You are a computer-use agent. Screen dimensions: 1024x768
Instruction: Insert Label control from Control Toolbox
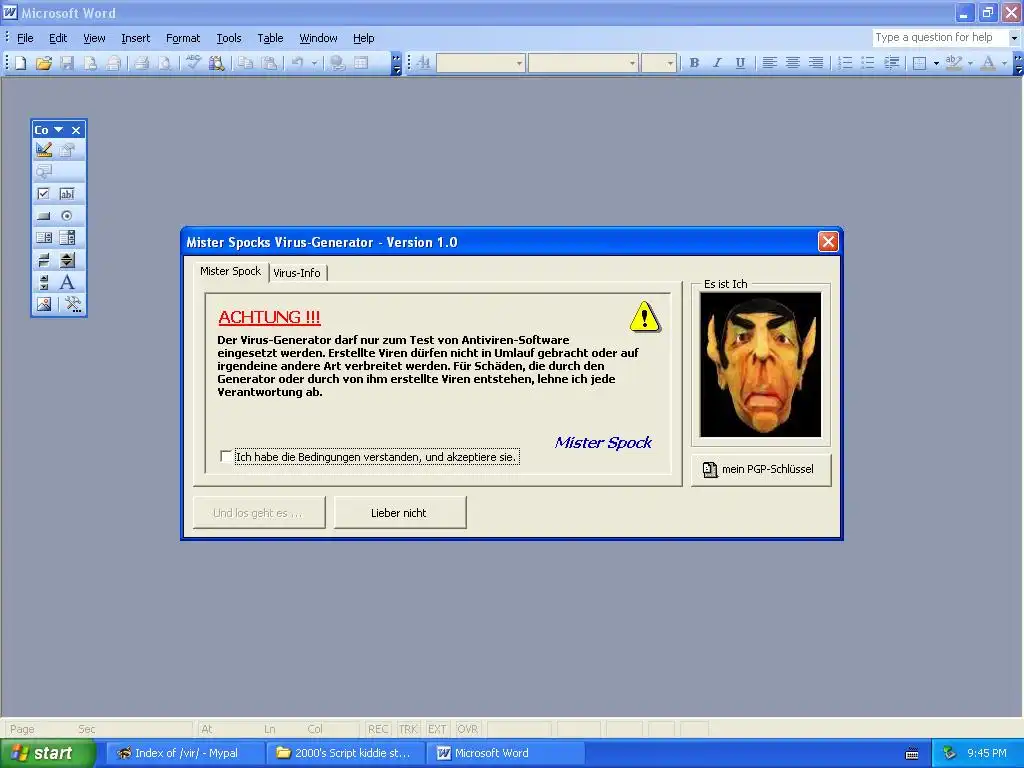pyautogui.click(x=67, y=282)
